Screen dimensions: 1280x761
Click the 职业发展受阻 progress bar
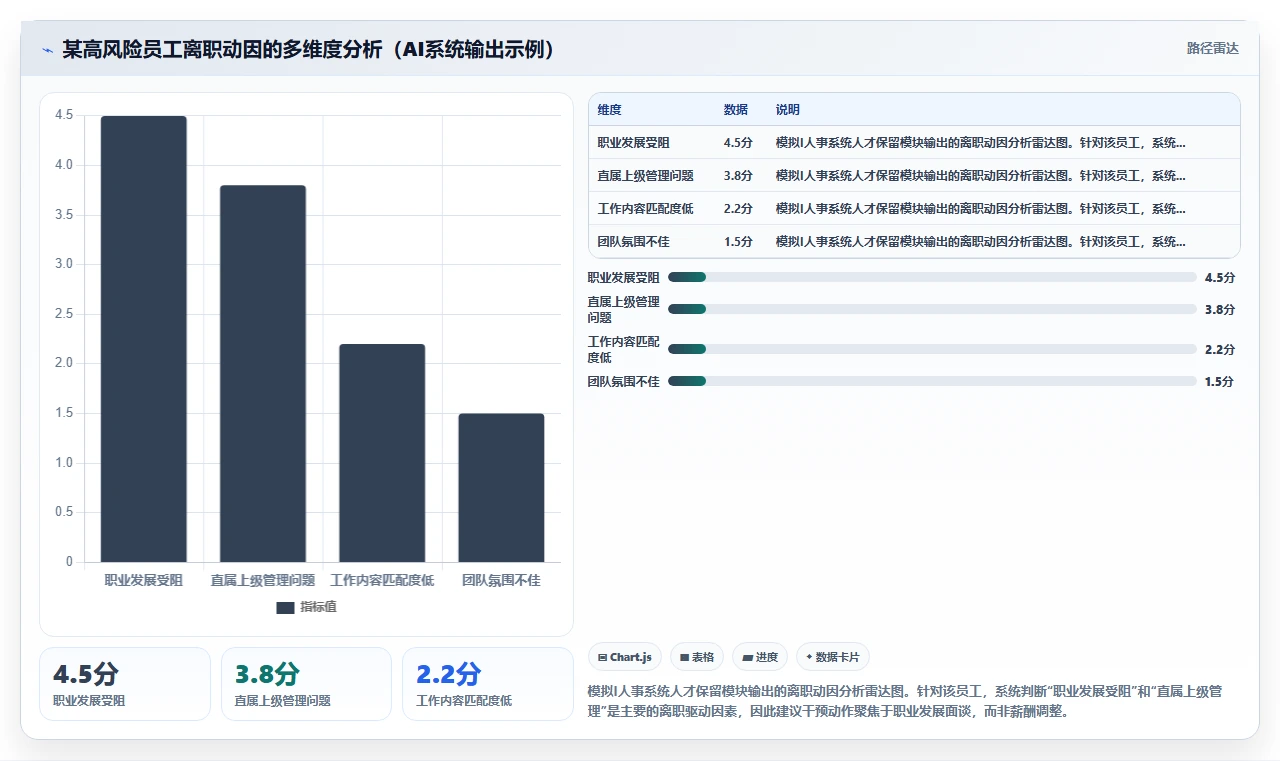point(932,277)
